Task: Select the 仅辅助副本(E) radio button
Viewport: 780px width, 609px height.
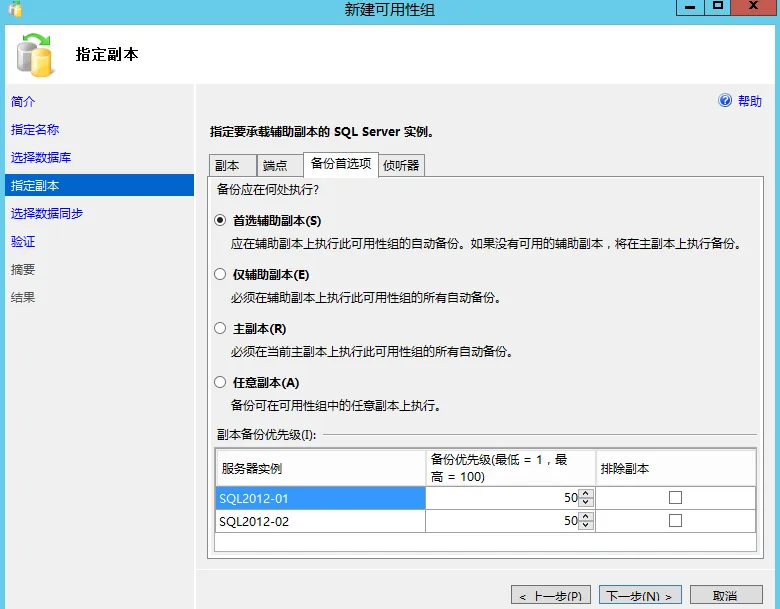Action: pyautogui.click(x=220, y=274)
